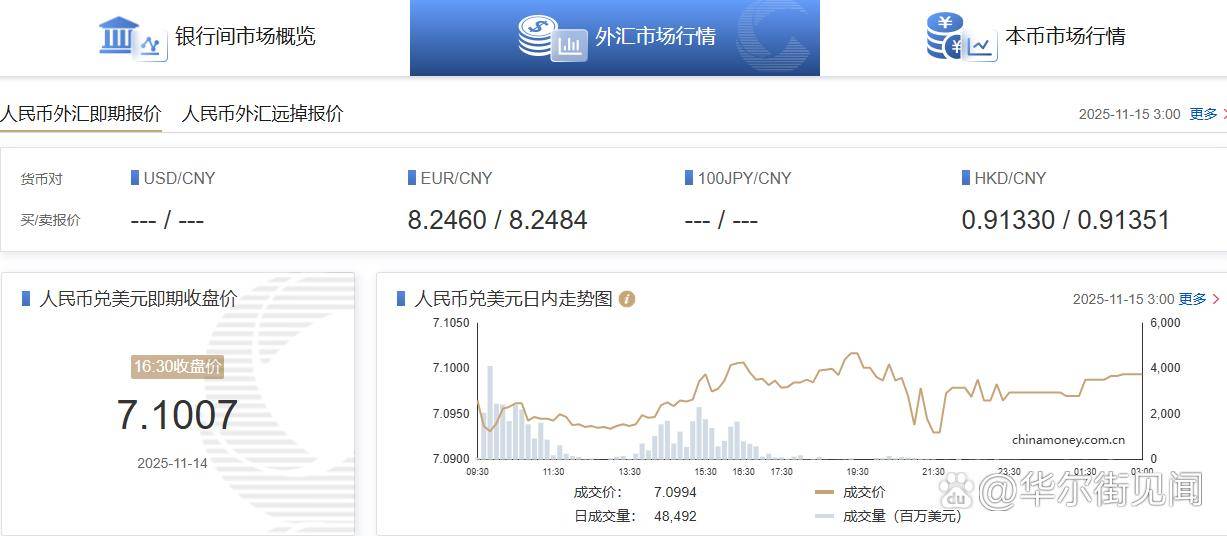Click the info icon beside 人民币兑美元日内走势图

coord(627,299)
